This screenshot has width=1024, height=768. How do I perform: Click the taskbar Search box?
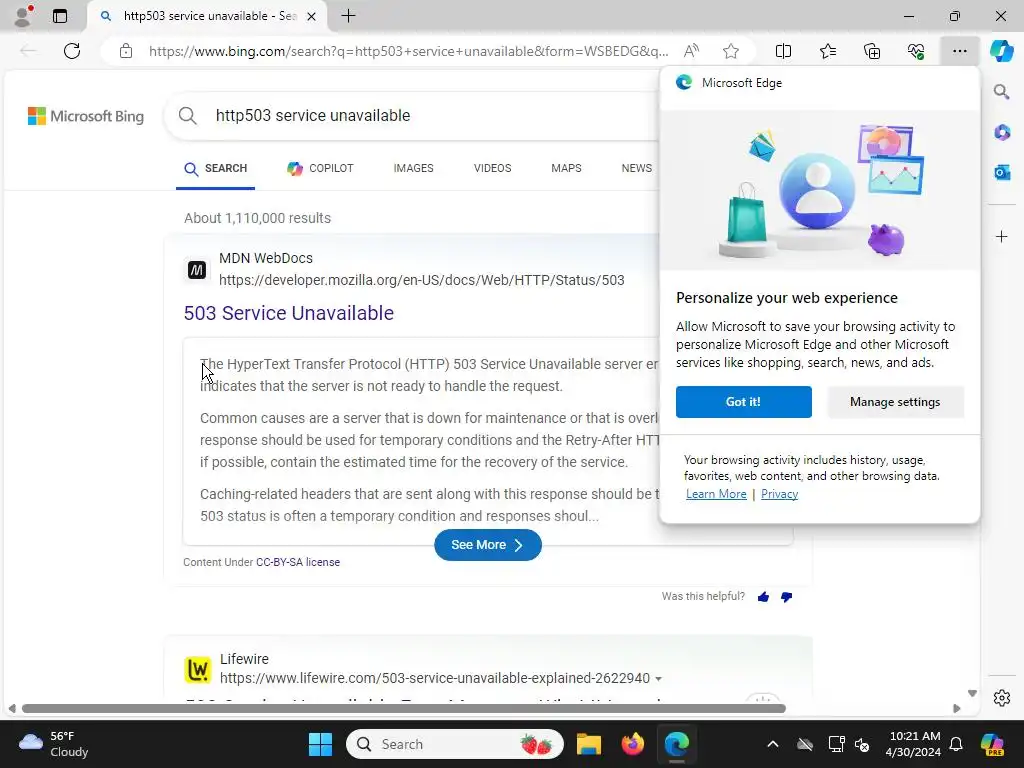455,744
